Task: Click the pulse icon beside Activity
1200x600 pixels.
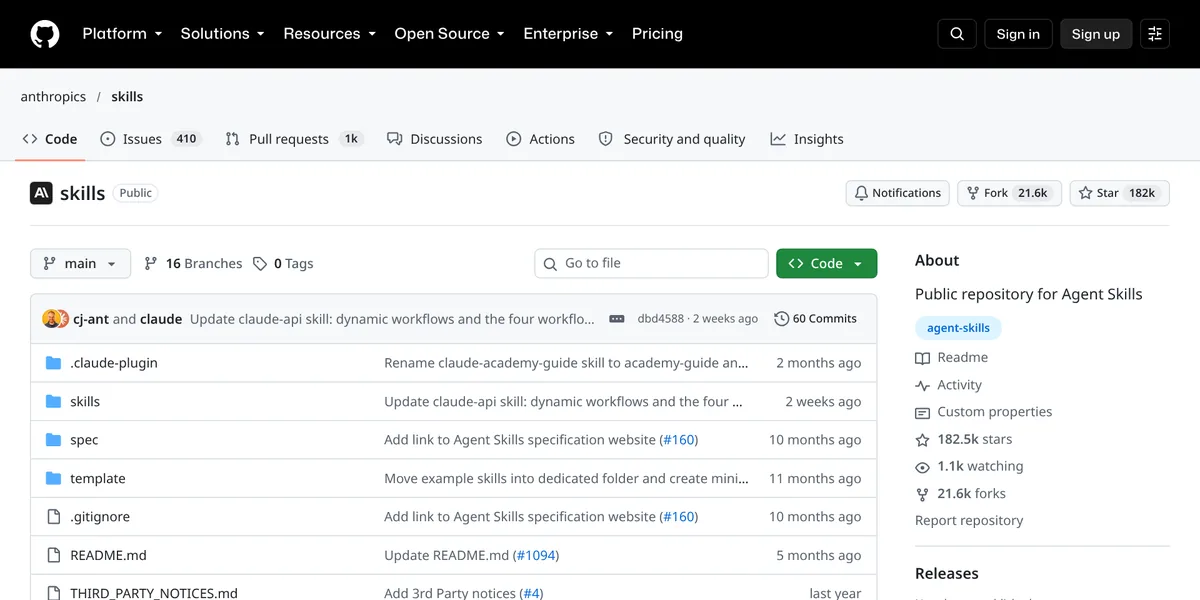Action: (922, 385)
